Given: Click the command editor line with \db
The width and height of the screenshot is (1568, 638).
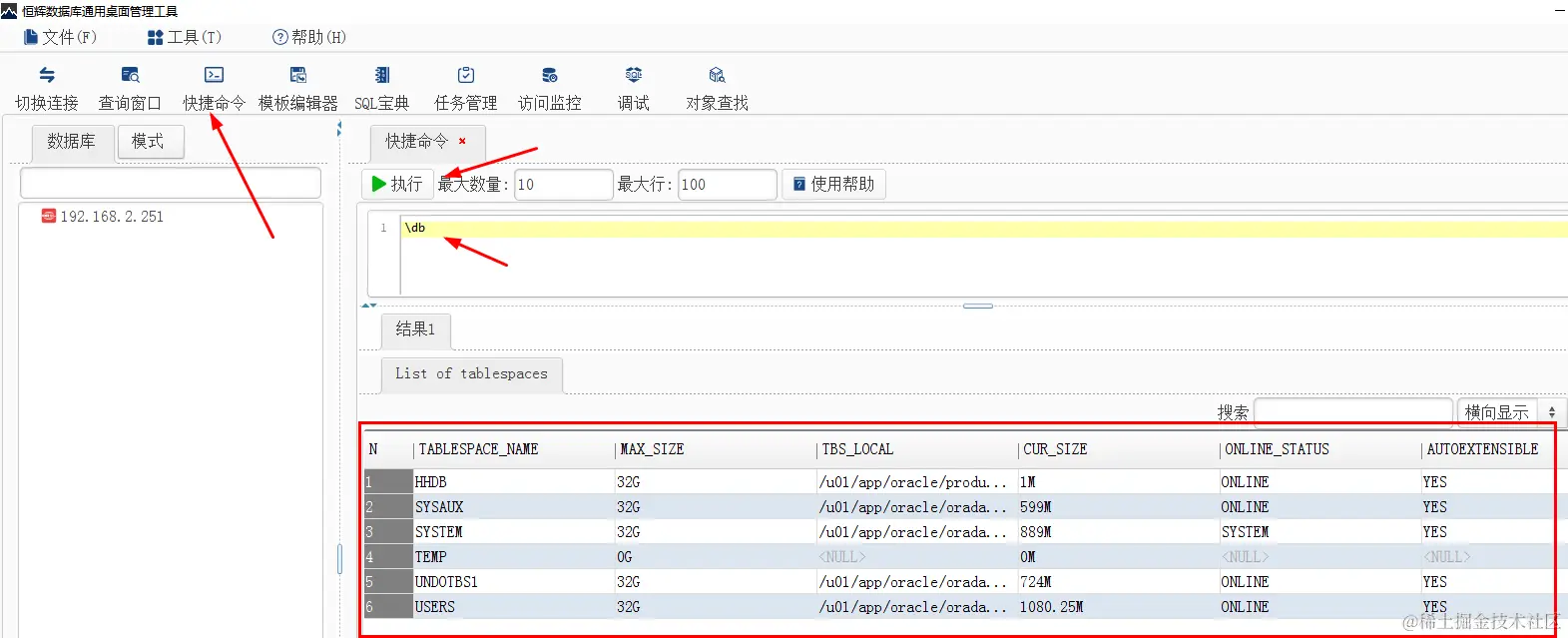Looking at the screenshot, I should tap(983, 229).
